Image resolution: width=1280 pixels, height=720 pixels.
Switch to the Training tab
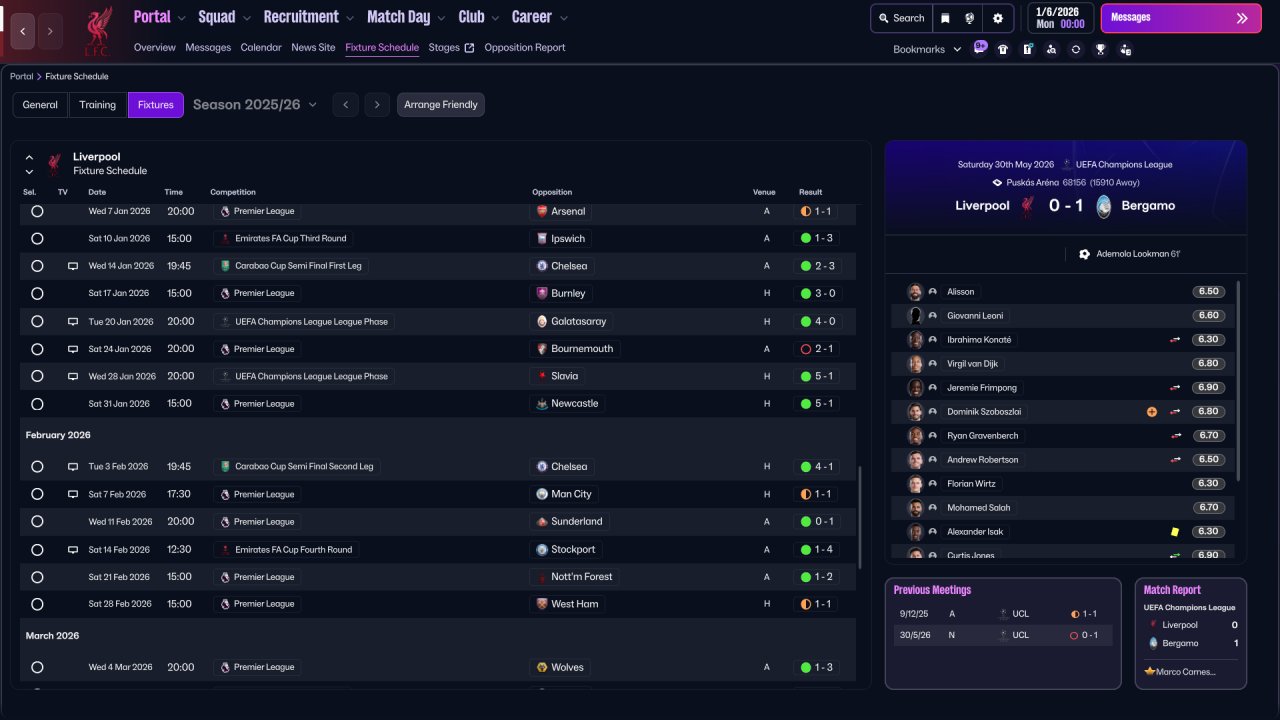(98, 105)
